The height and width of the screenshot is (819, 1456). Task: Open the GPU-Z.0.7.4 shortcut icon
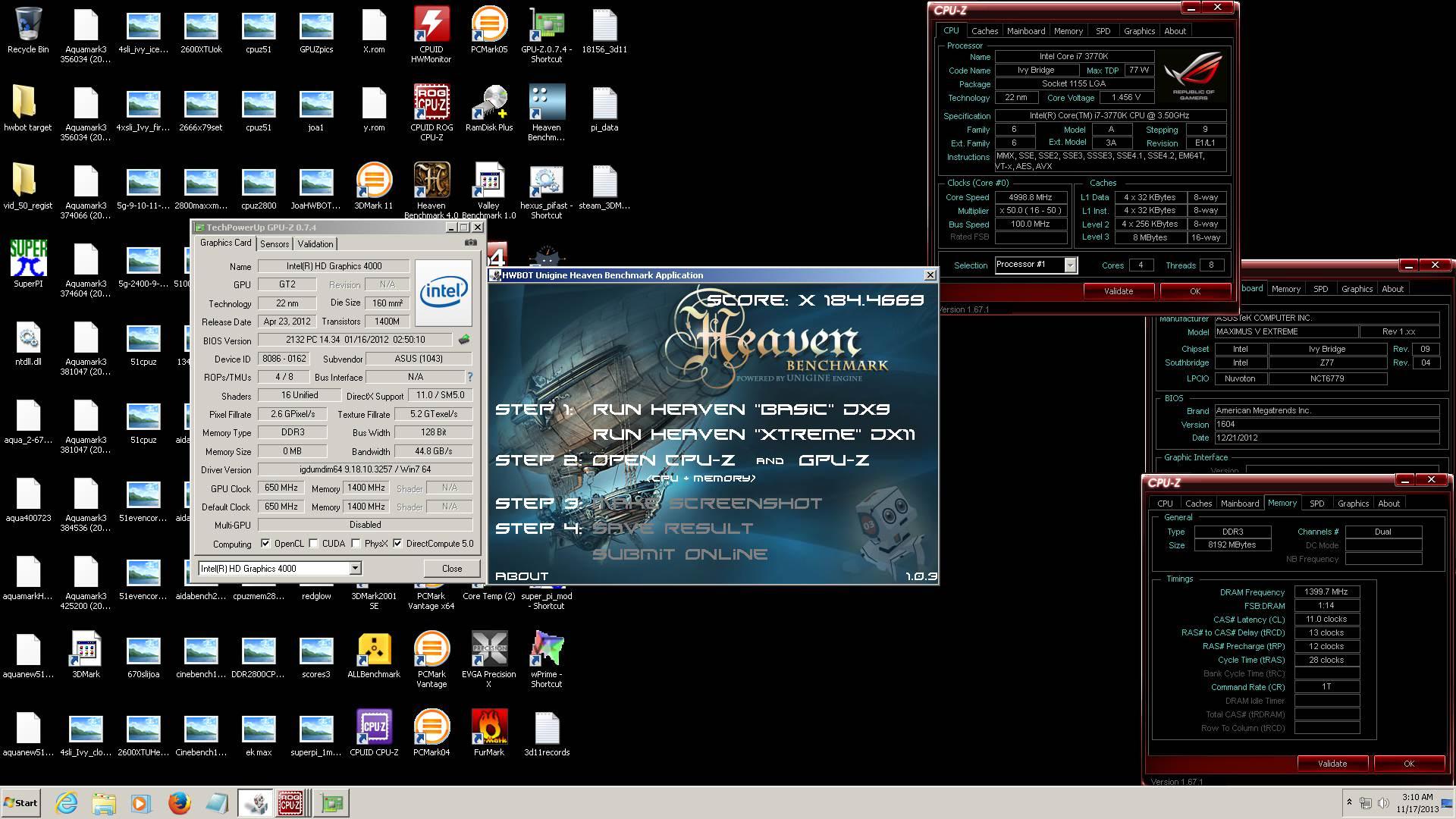tap(546, 34)
